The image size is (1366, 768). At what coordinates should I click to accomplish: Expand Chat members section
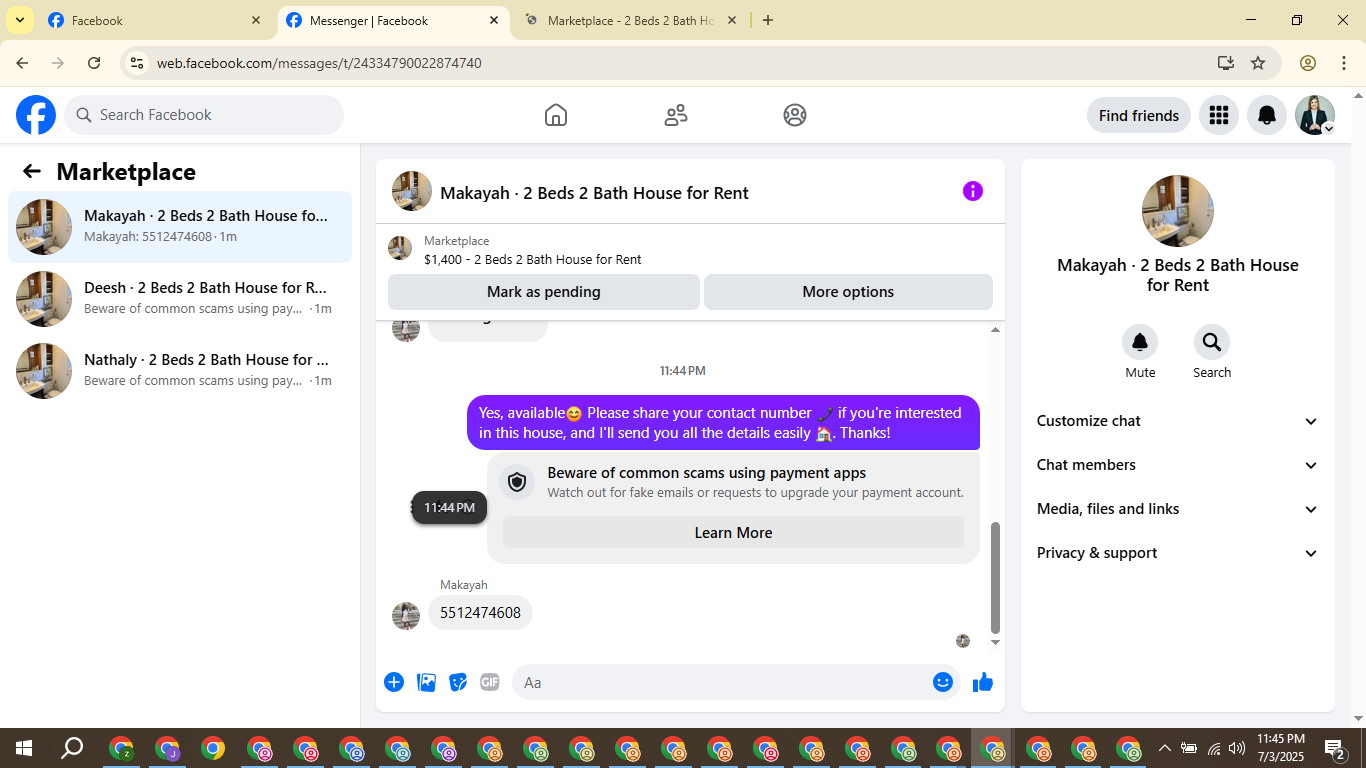1178,465
